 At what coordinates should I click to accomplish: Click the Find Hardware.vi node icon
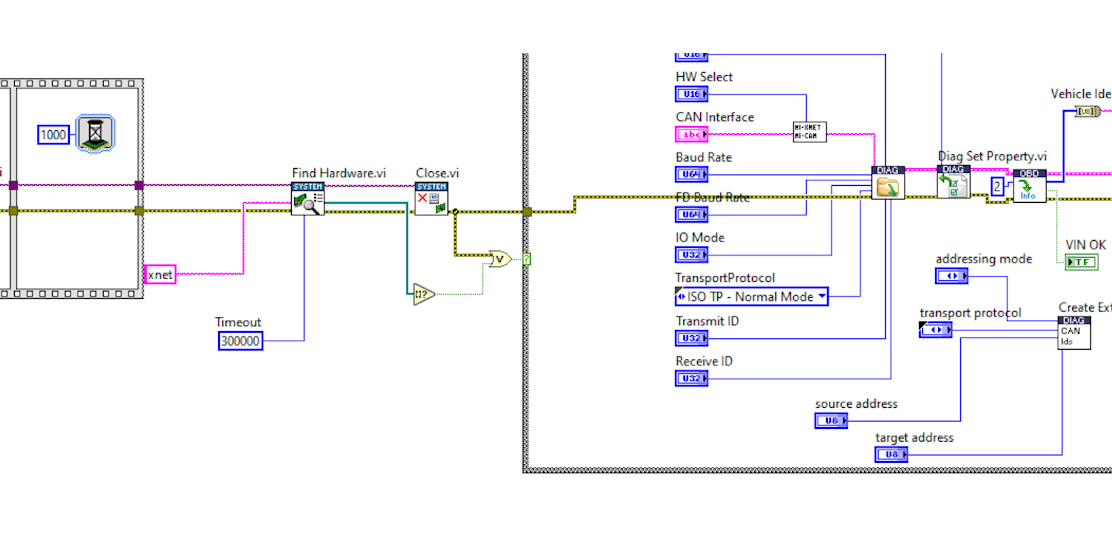point(307,199)
